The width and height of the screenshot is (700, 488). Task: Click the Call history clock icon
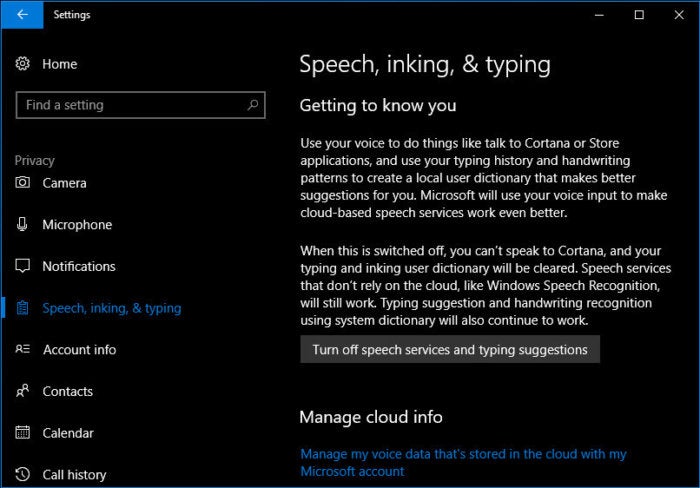(x=22, y=474)
